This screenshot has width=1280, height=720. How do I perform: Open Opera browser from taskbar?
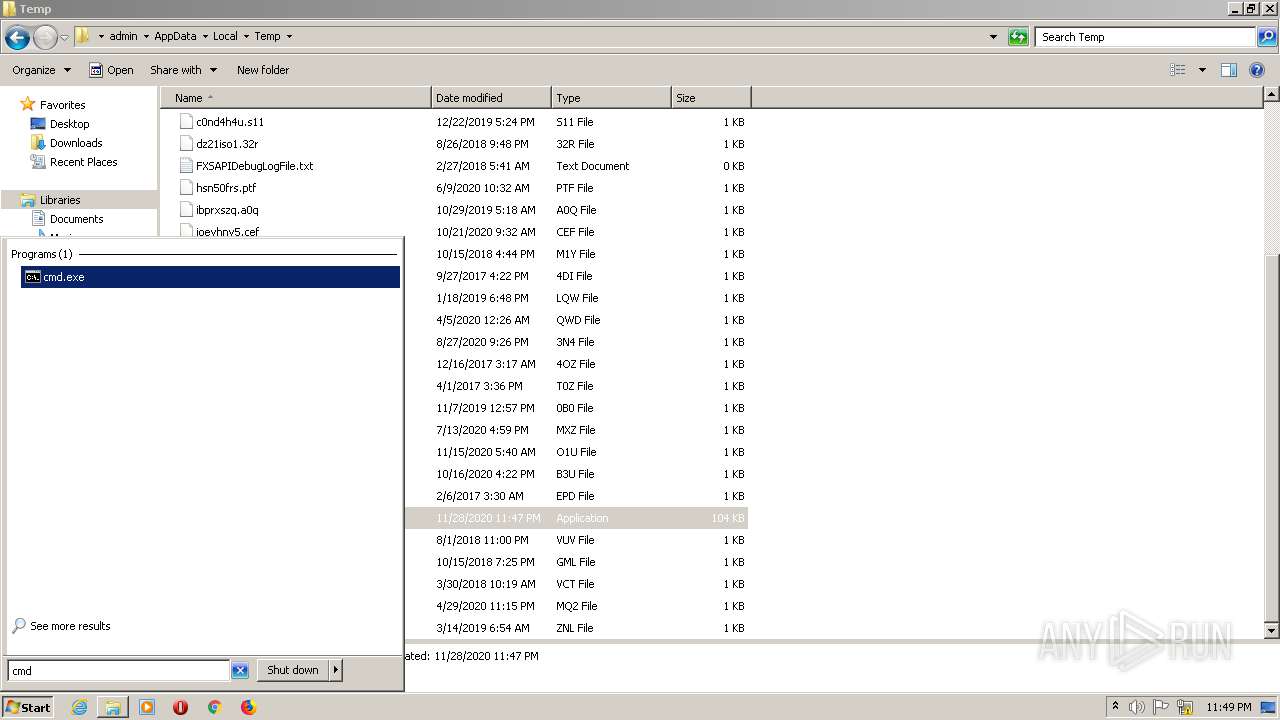click(181, 707)
